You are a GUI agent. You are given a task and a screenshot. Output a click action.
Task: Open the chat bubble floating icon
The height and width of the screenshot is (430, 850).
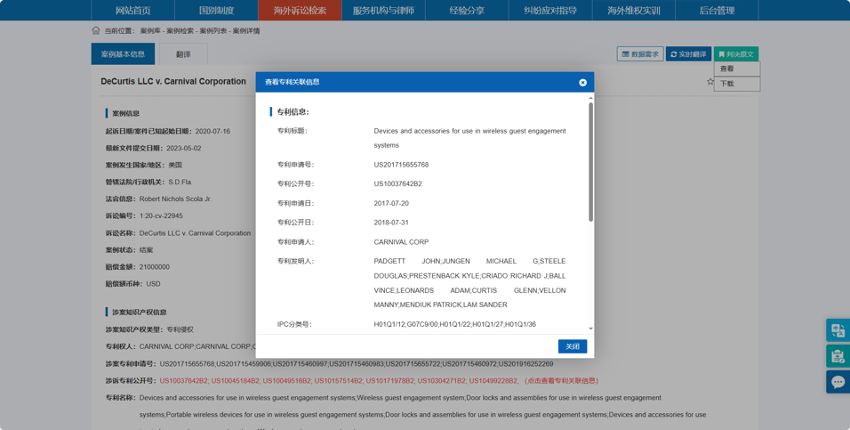coord(838,382)
